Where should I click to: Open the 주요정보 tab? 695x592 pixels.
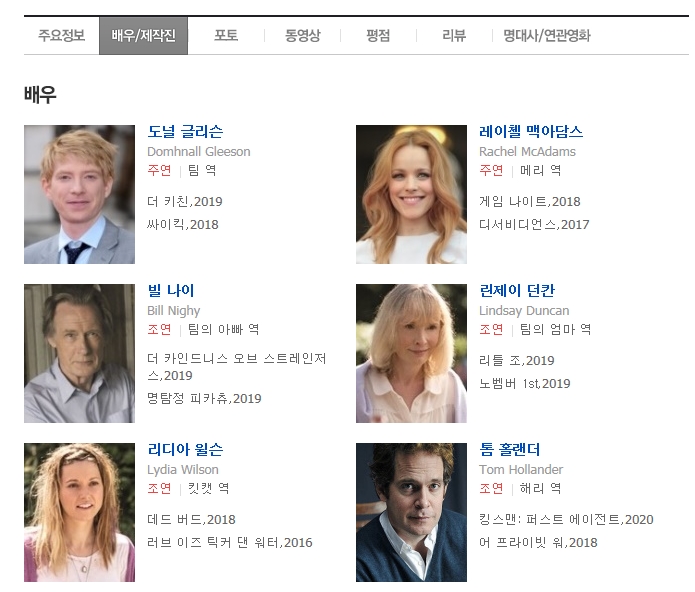click(x=62, y=35)
